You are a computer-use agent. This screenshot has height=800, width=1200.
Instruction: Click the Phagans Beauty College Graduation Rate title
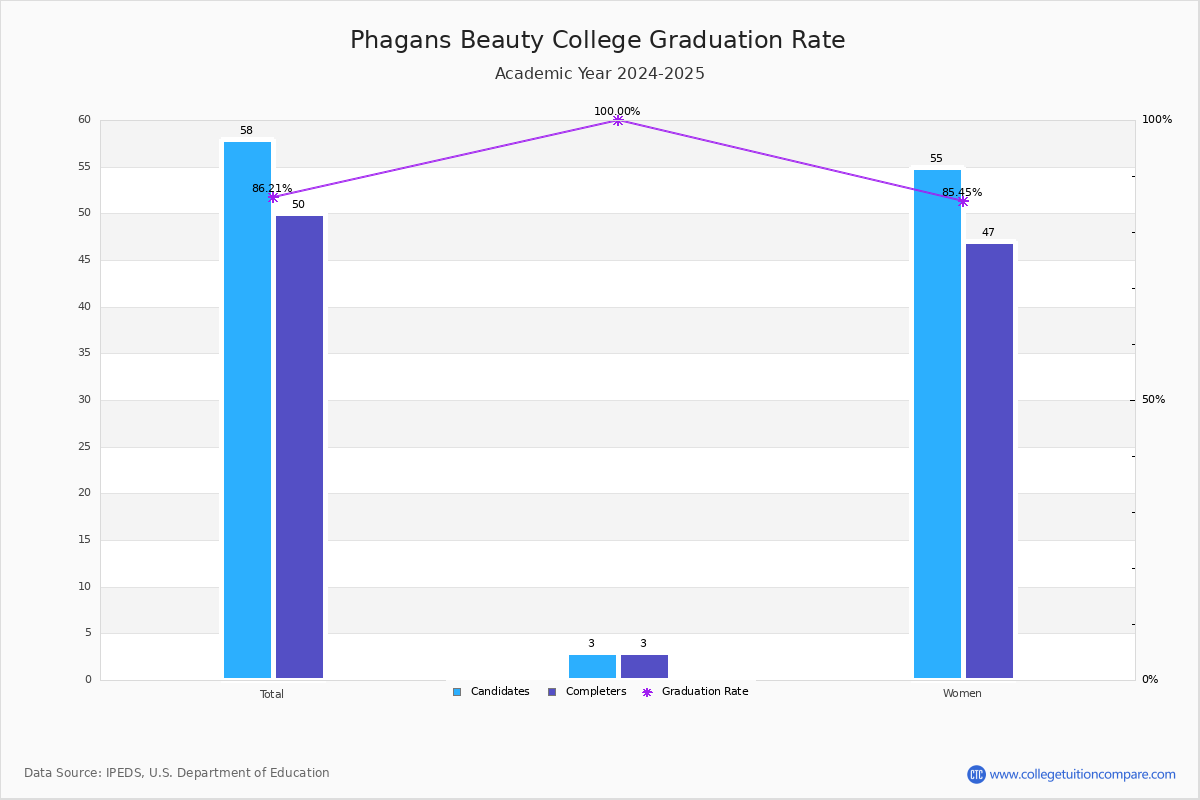598,40
